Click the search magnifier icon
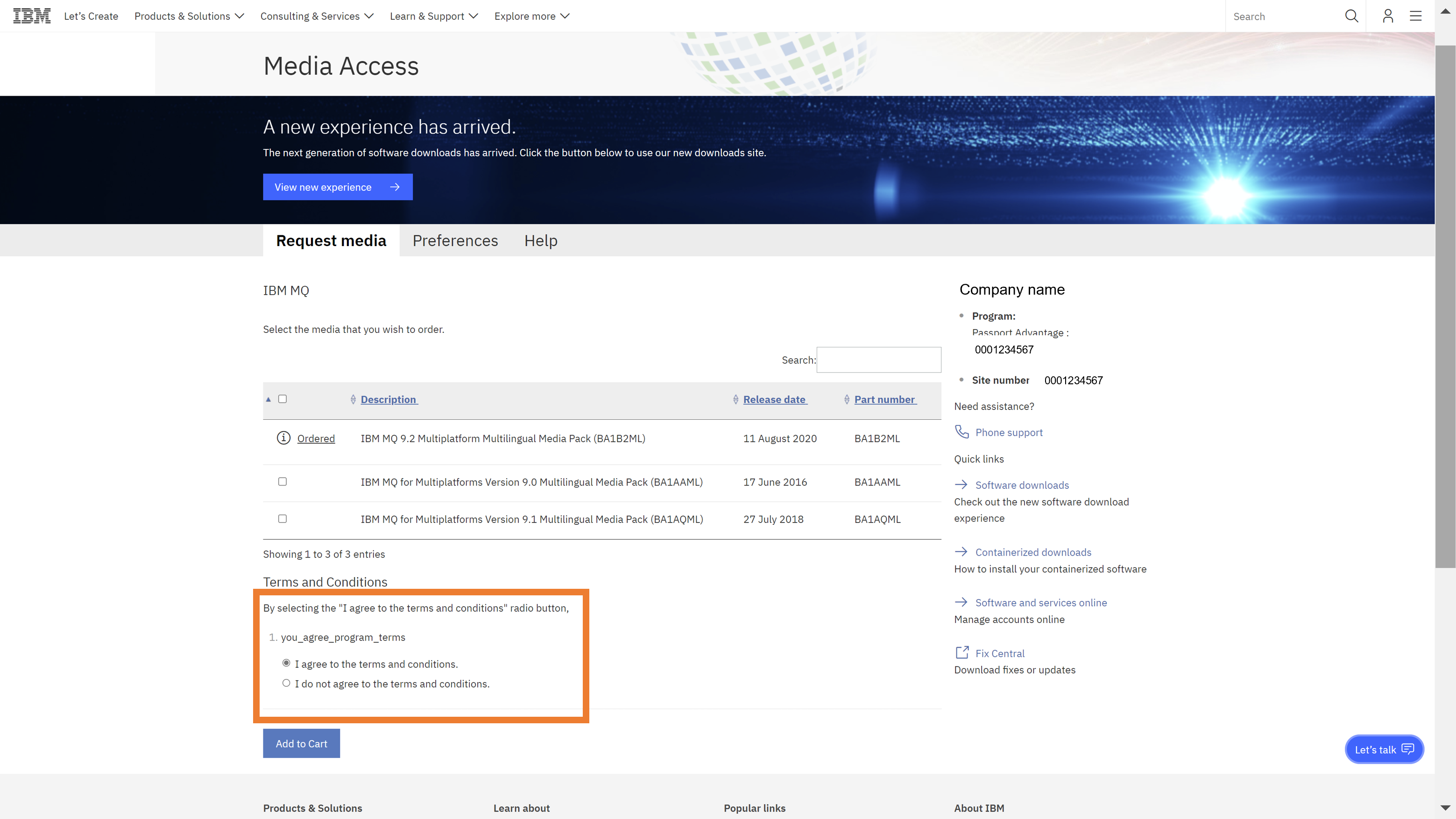This screenshot has width=1456, height=819. (x=1351, y=16)
